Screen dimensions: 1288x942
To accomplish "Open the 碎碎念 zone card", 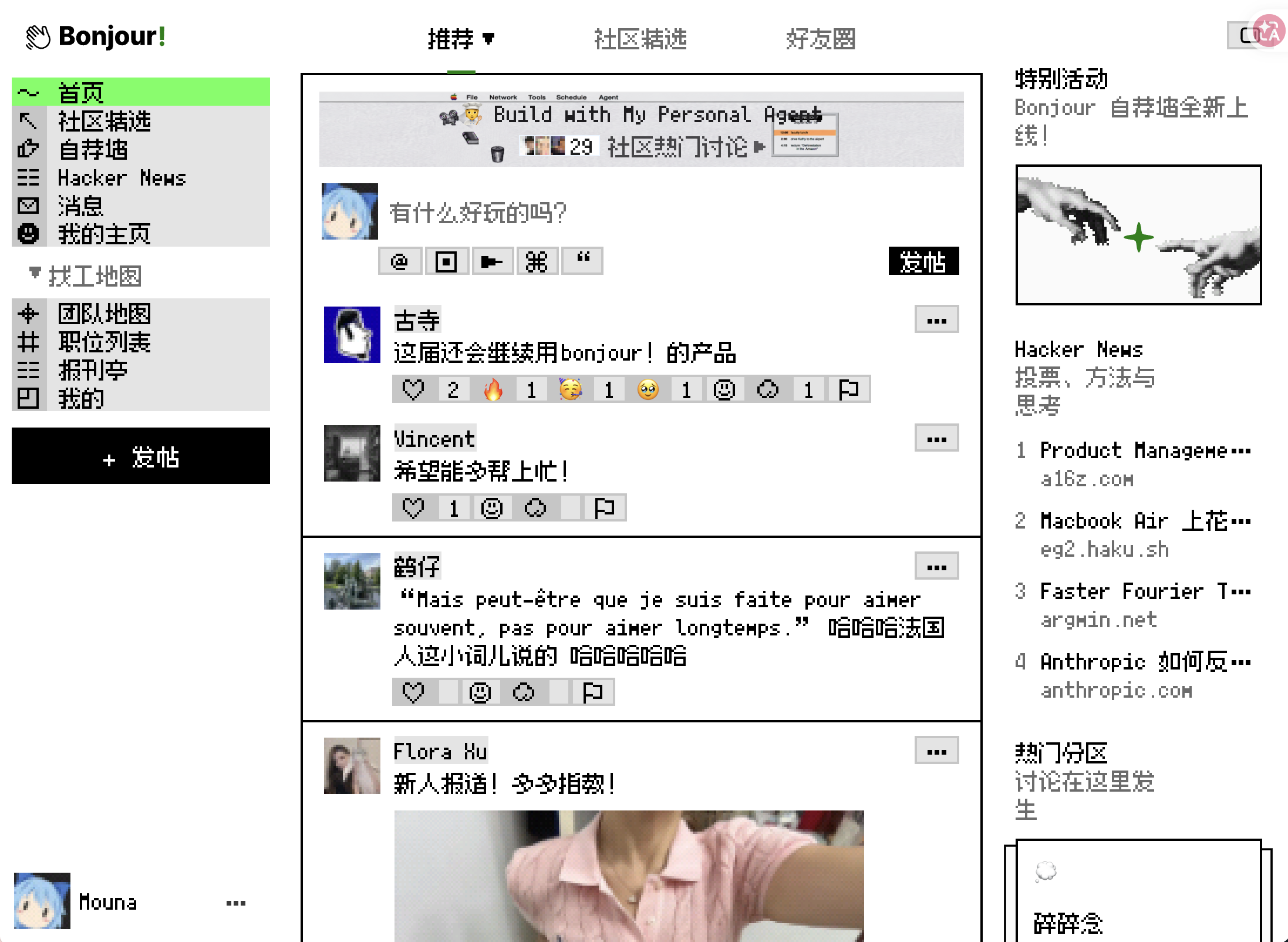I will (1139, 891).
